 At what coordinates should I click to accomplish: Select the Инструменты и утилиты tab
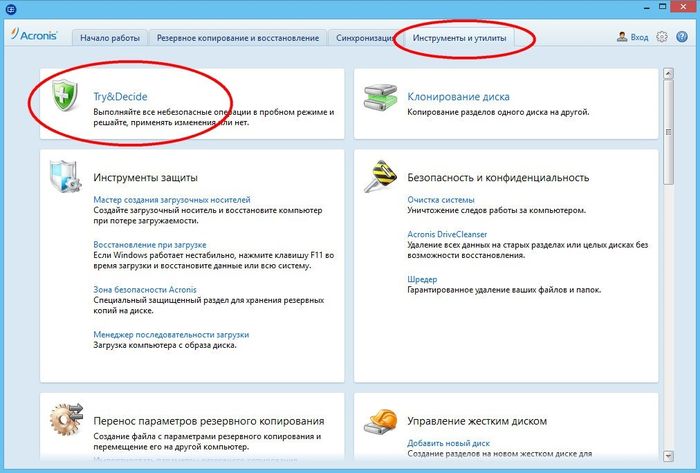click(459, 38)
